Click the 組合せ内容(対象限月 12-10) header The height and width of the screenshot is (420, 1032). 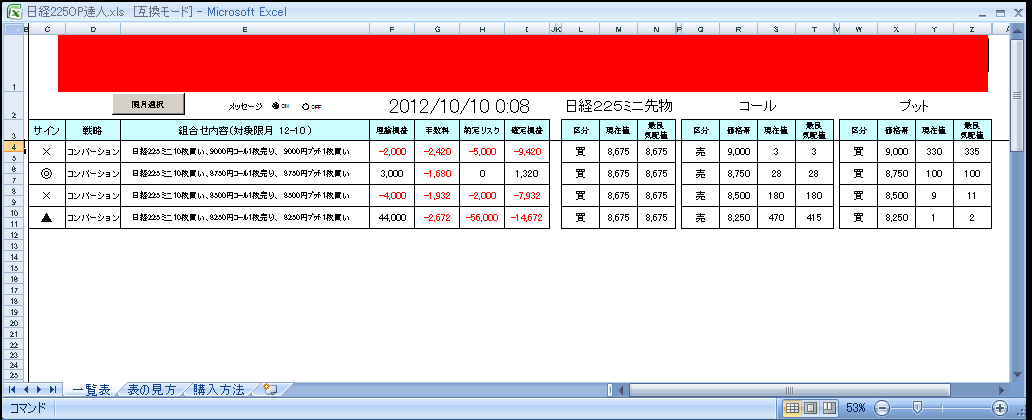click(x=245, y=130)
